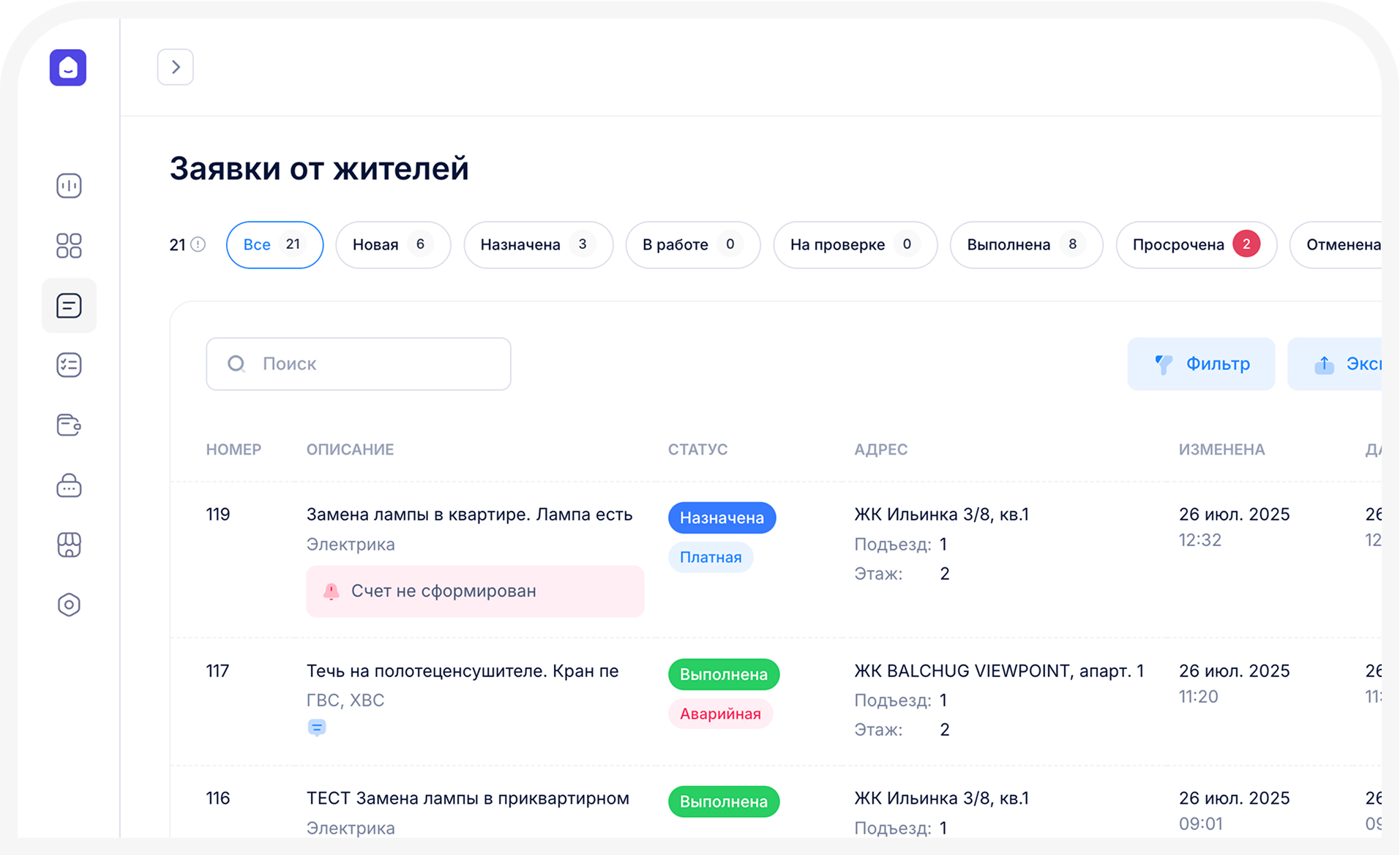Click into the "Поиск" search field
This screenshot has width=1400, height=855.
pyautogui.click(x=359, y=364)
